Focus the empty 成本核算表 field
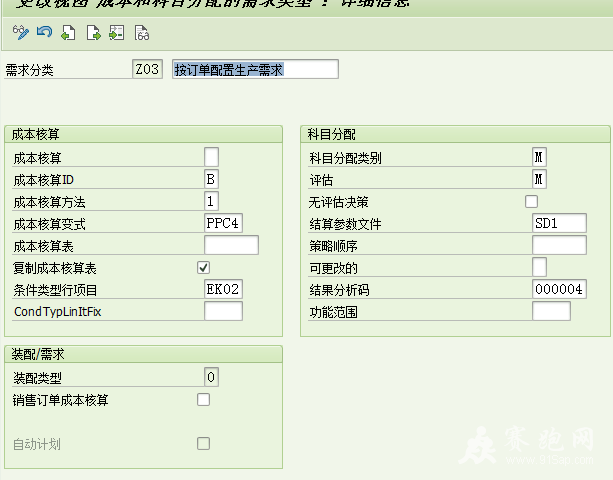This screenshot has height=480, width=613. coord(231,245)
